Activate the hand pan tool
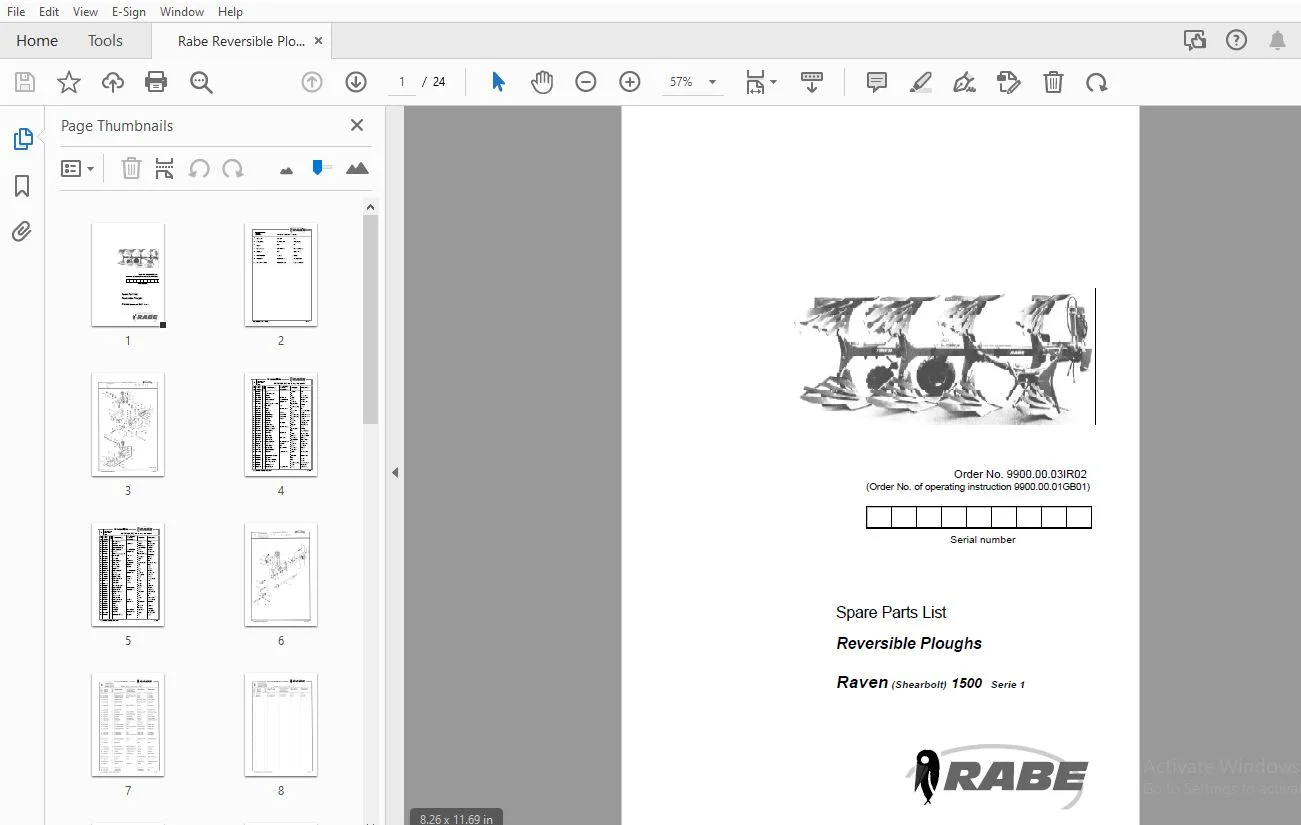The height and width of the screenshot is (825, 1301). pyautogui.click(x=542, y=82)
